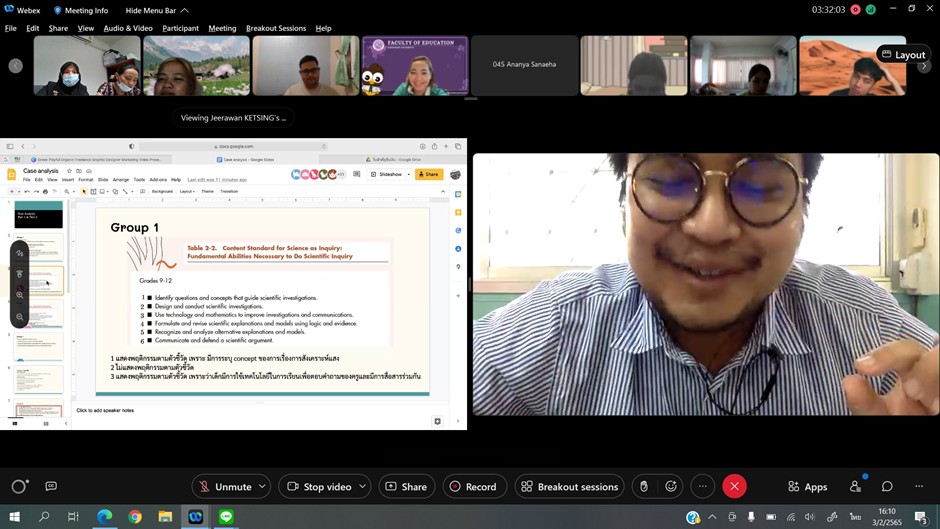Open the Participant menu

180,28
